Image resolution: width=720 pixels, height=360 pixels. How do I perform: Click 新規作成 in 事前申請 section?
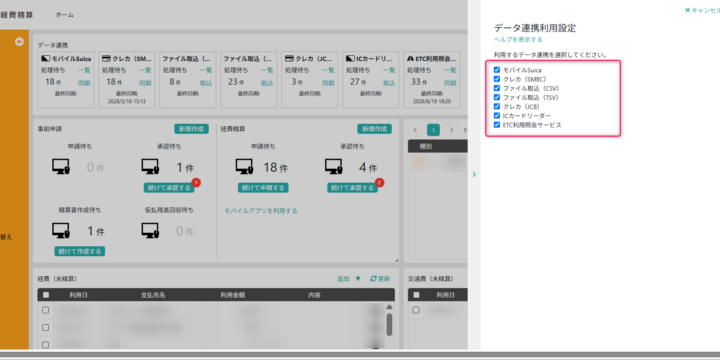click(x=191, y=129)
